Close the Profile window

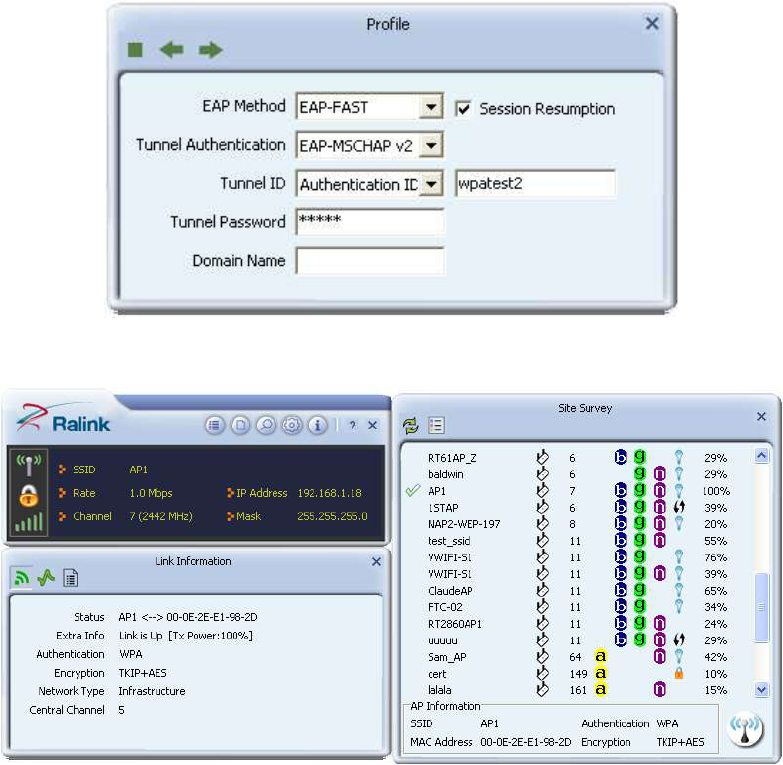652,23
